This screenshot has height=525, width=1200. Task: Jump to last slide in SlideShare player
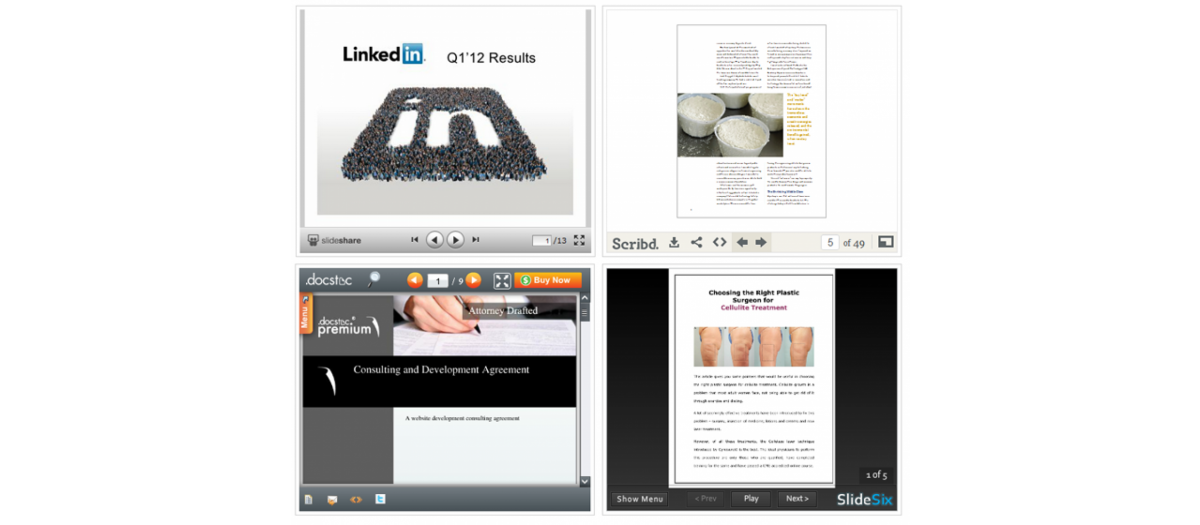tap(476, 240)
